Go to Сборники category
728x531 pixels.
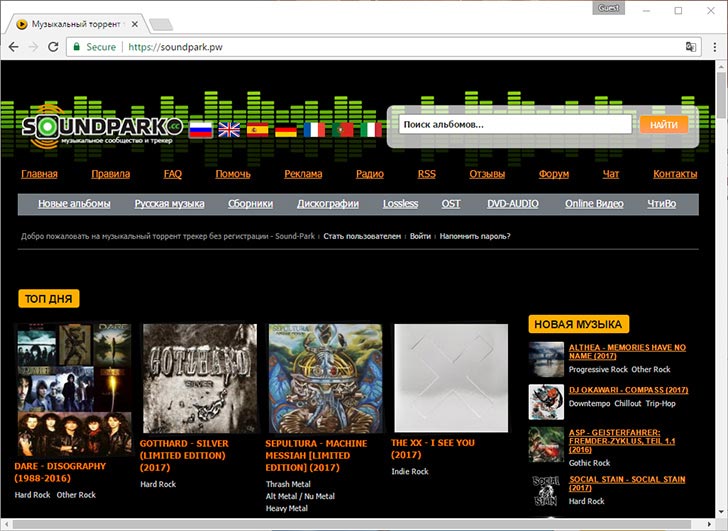(250, 204)
